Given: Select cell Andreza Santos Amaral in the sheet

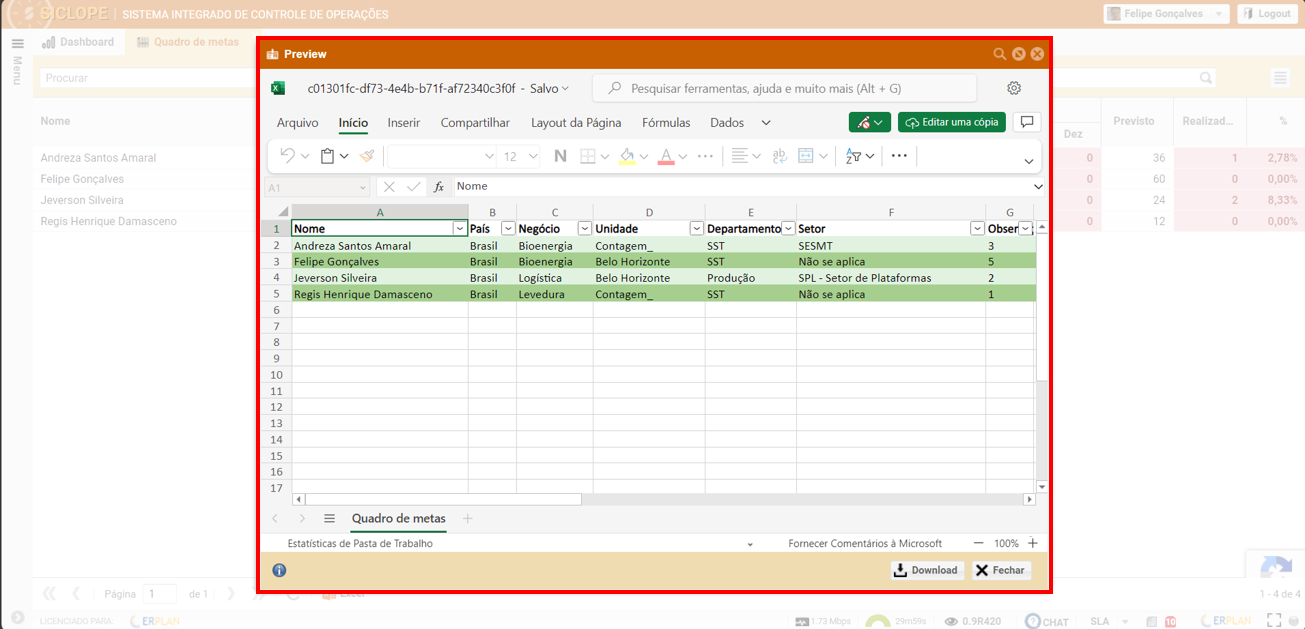Looking at the screenshot, I should 379,246.
